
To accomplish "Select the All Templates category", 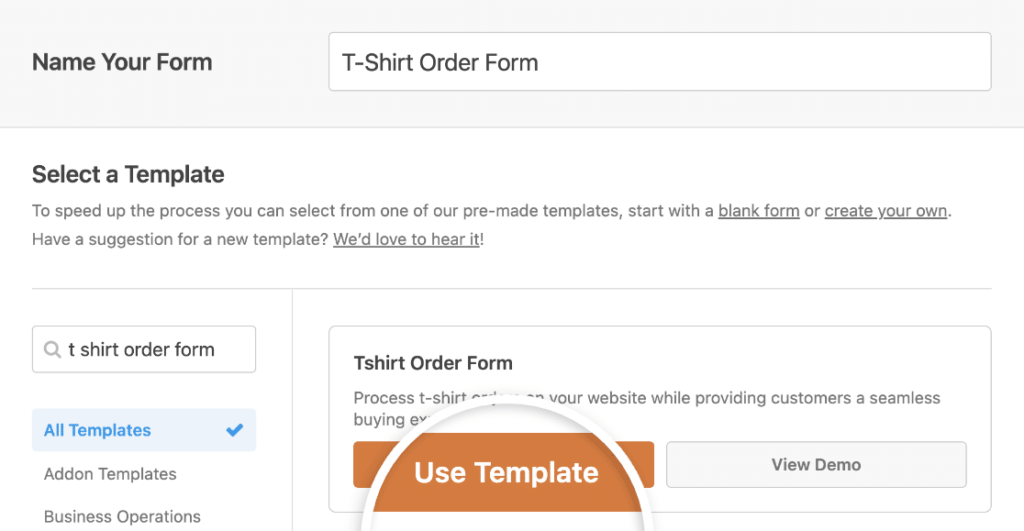I will (x=98, y=430).
